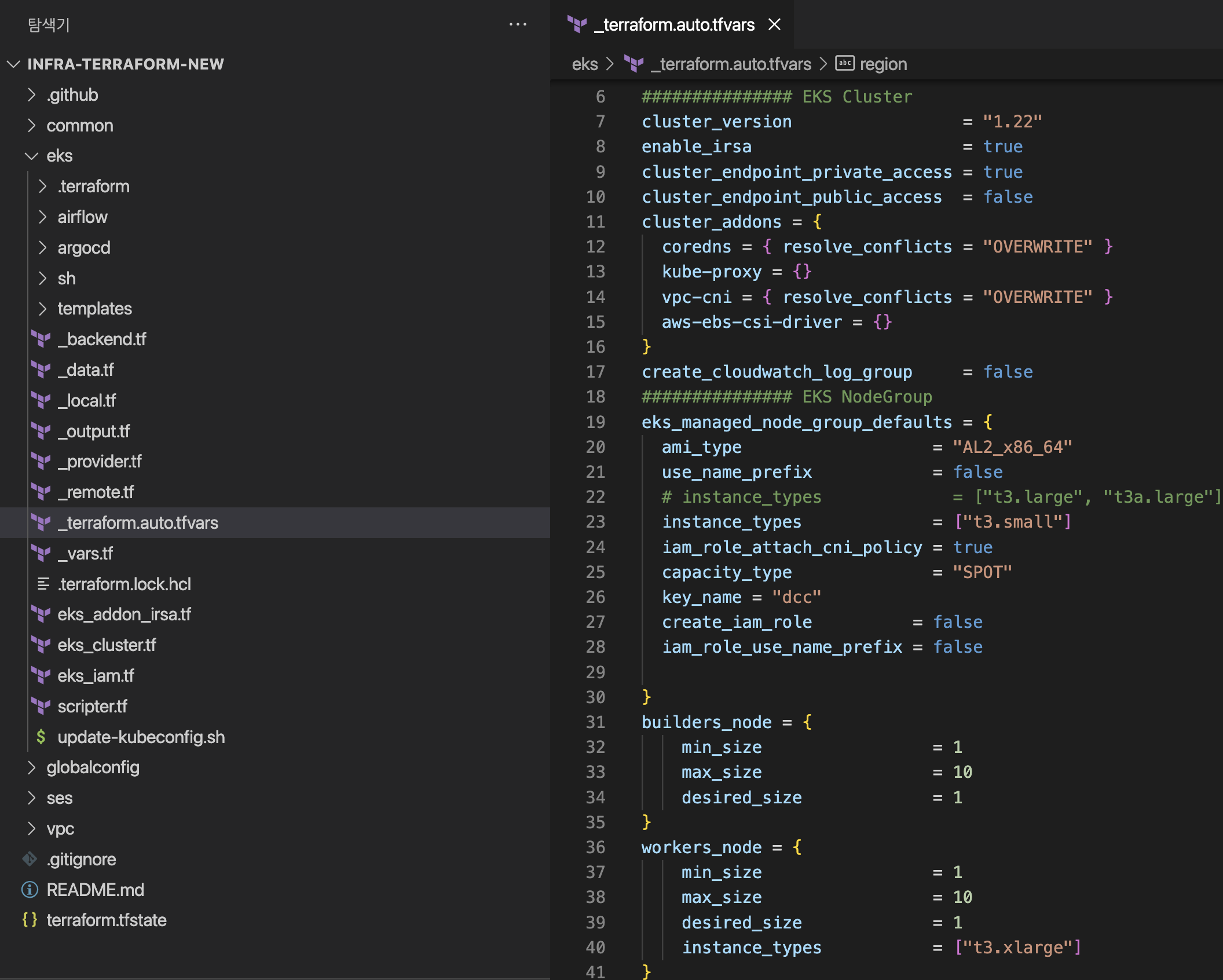This screenshot has width=1223, height=980.
Task: Expand the sh folder
Action: click(x=42, y=278)
